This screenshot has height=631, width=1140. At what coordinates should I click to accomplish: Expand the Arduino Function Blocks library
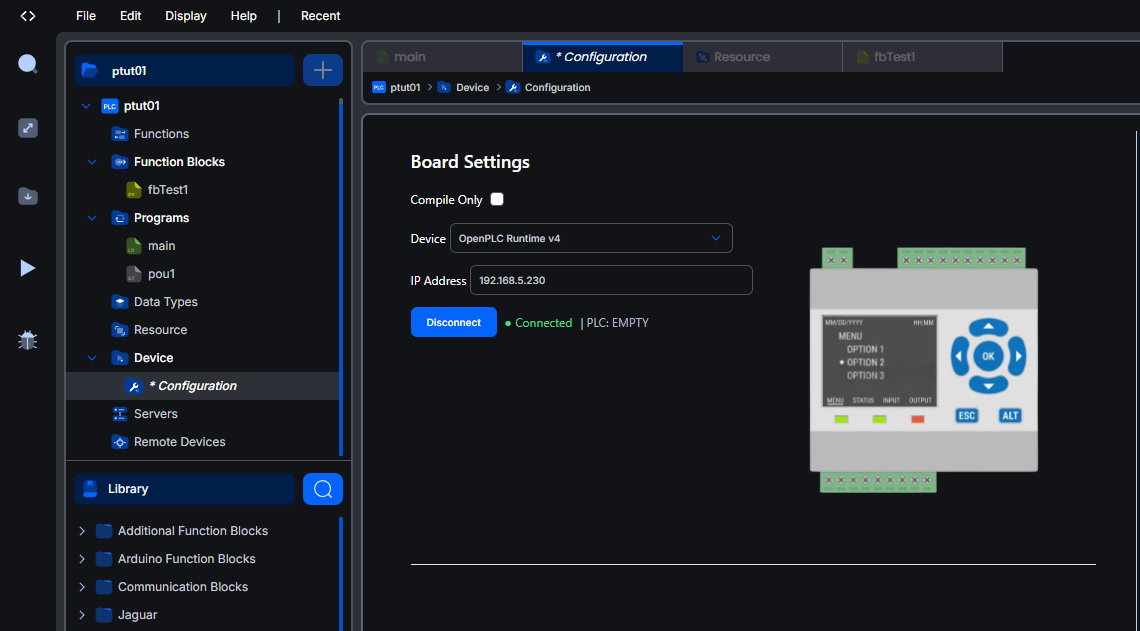pos(82,559)
